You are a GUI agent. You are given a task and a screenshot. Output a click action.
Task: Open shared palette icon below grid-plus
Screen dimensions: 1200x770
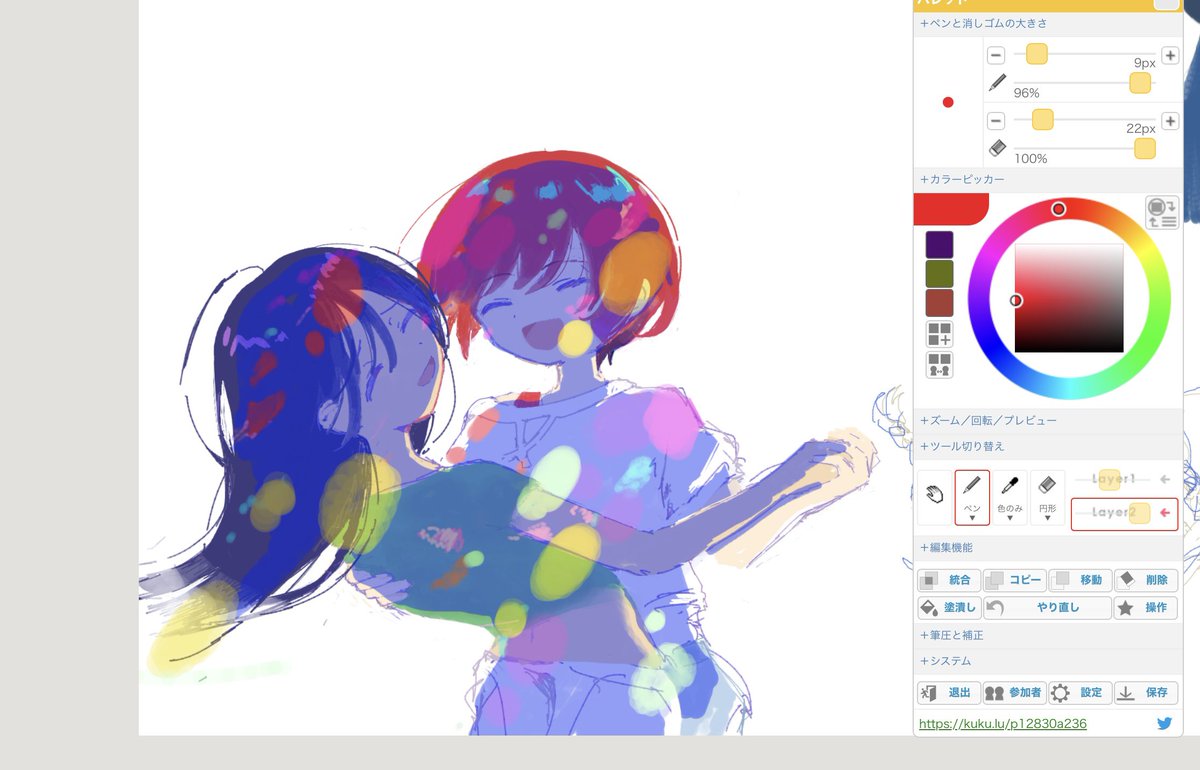click(x=939, y=365)
